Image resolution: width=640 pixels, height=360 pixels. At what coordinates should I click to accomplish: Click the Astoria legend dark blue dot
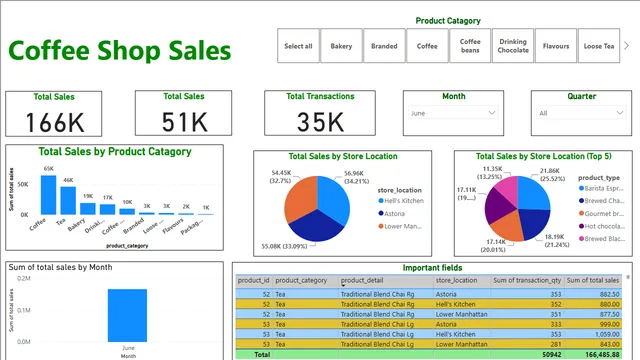click(x=381, y=213)
